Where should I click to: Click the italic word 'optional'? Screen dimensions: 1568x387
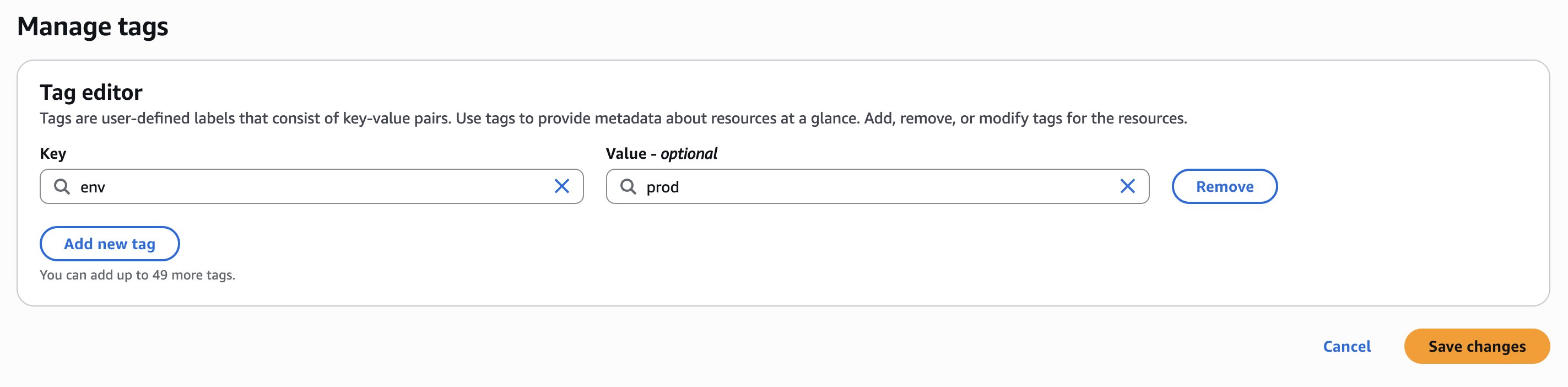[689, 154]
